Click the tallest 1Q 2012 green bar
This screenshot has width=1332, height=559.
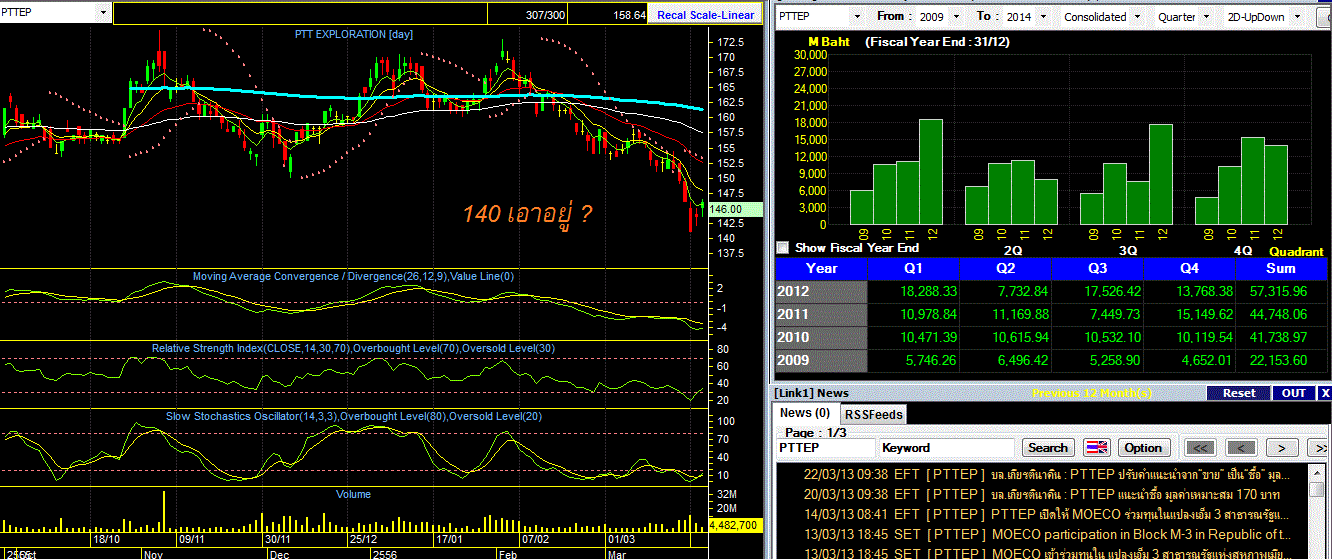[931, 172]
